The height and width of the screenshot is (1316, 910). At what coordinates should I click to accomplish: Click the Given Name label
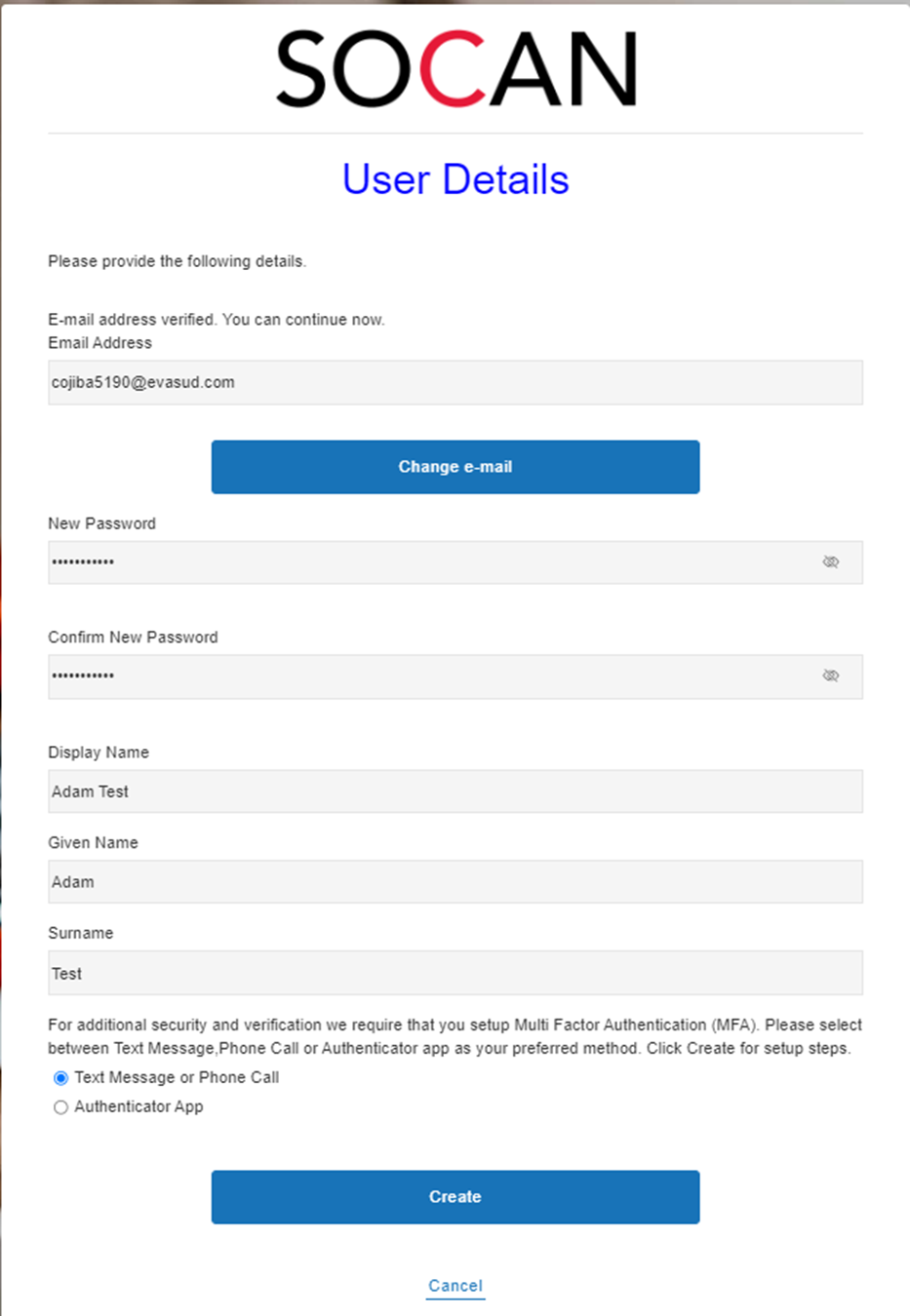point(93,842)
